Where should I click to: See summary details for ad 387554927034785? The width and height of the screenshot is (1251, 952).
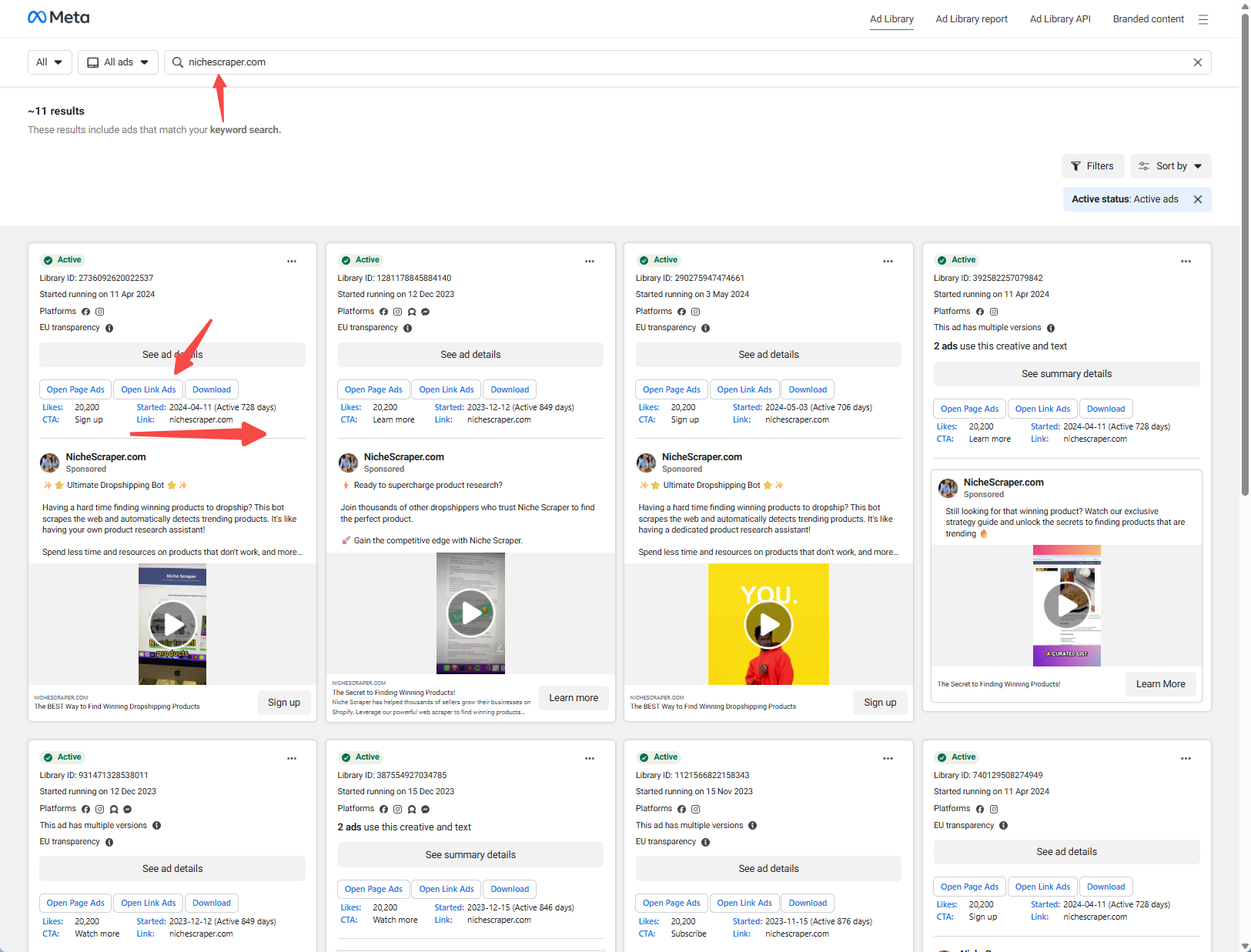point(470,855)
